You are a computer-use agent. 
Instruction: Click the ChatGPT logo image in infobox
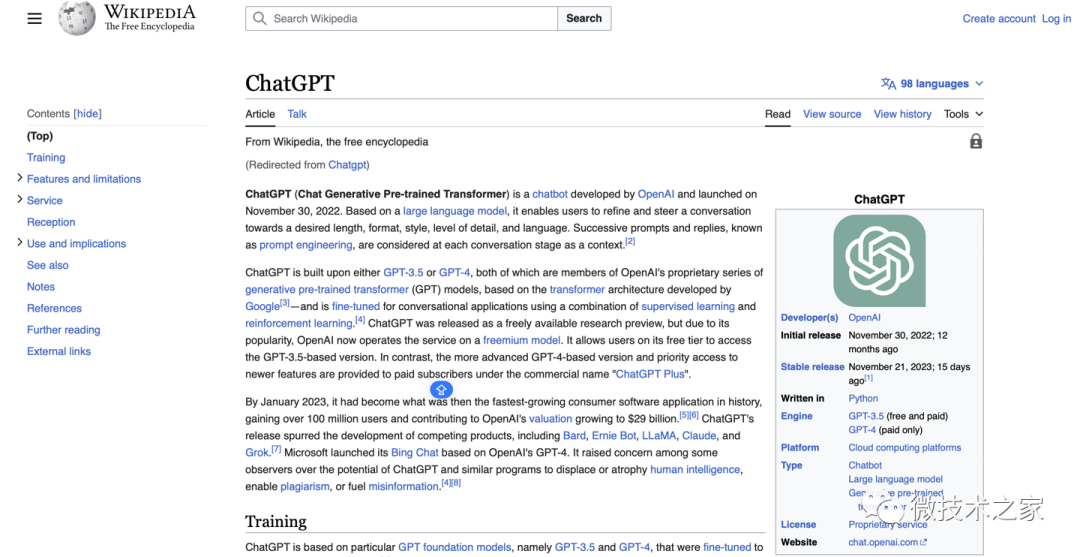[879, 260]
